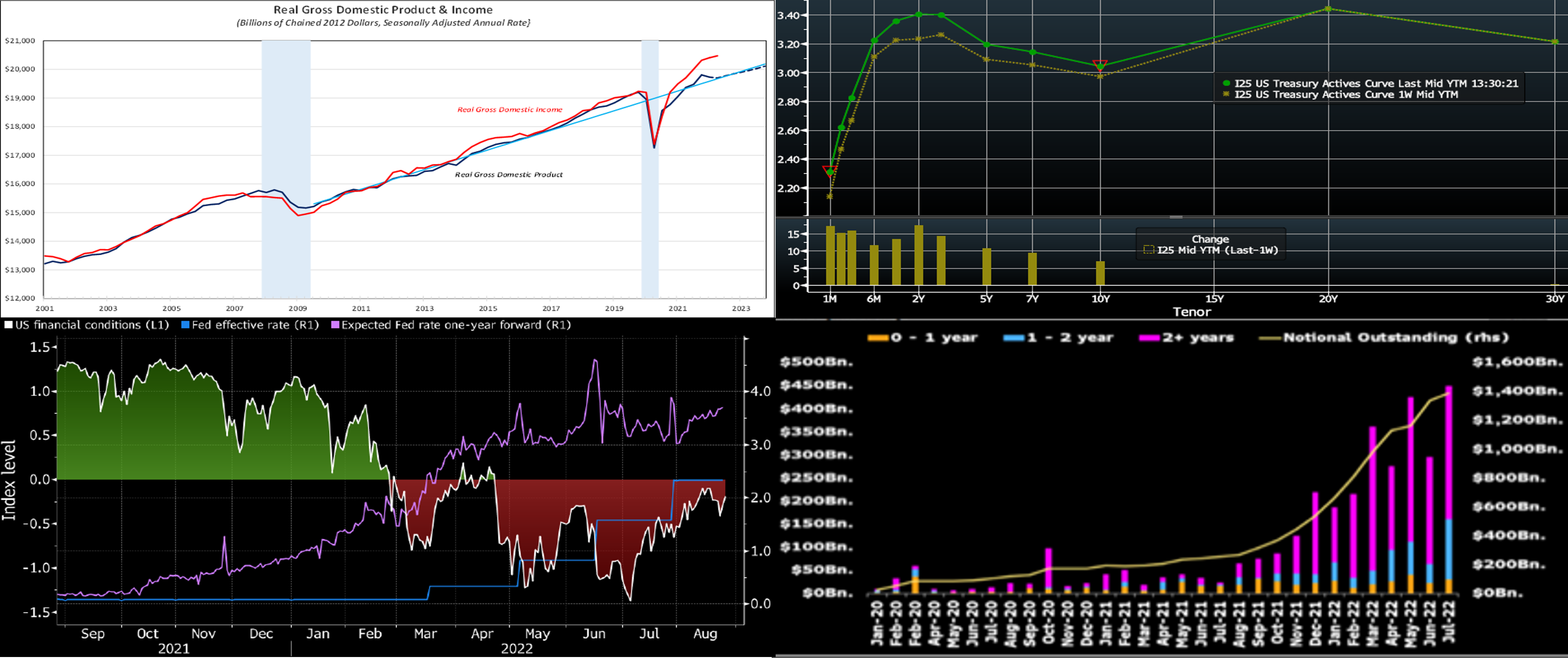Click the dashed square icon in Change legend
Screen dimensions: 1568x658
coord(1148,250)
